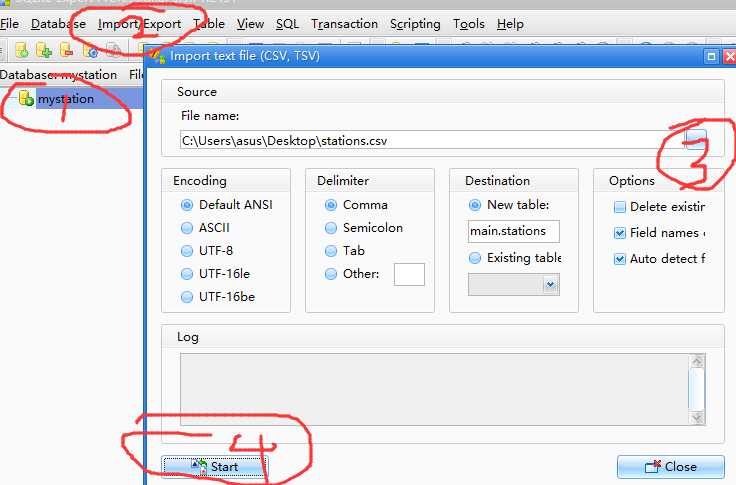Click the database icon beside mystation in tree
736x485 pixels.
(26, 99)
